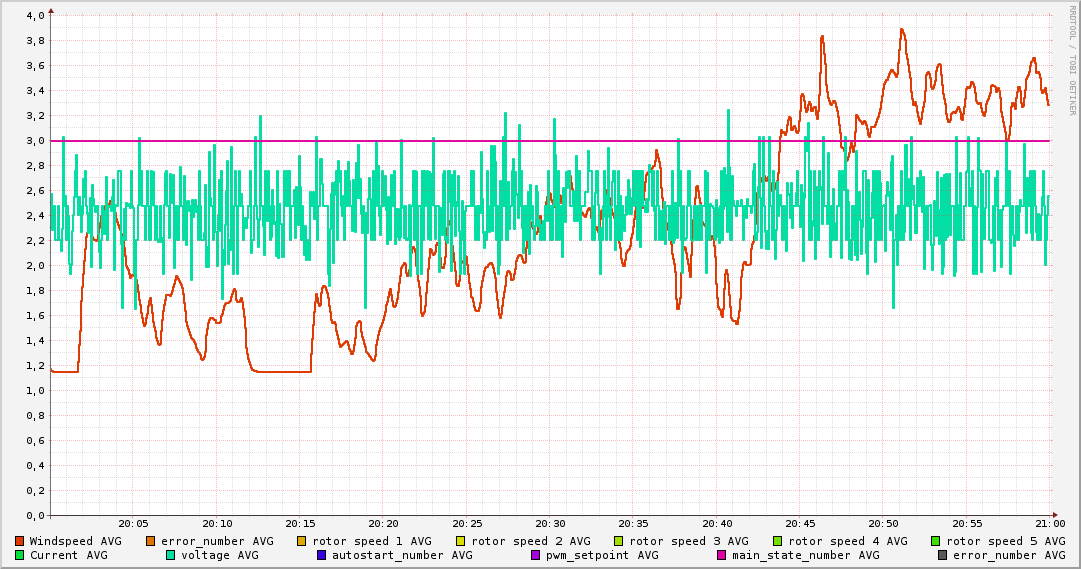This screenshot has width=1081, height=569.
Task: Select the rotor speed 4 AVG legend square
Action: pos(778,541)
